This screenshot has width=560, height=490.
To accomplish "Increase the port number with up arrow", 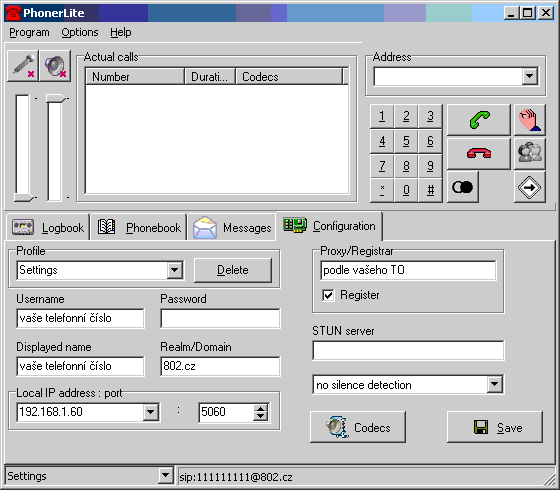I will pyautogui.click(x=260, y=409).
